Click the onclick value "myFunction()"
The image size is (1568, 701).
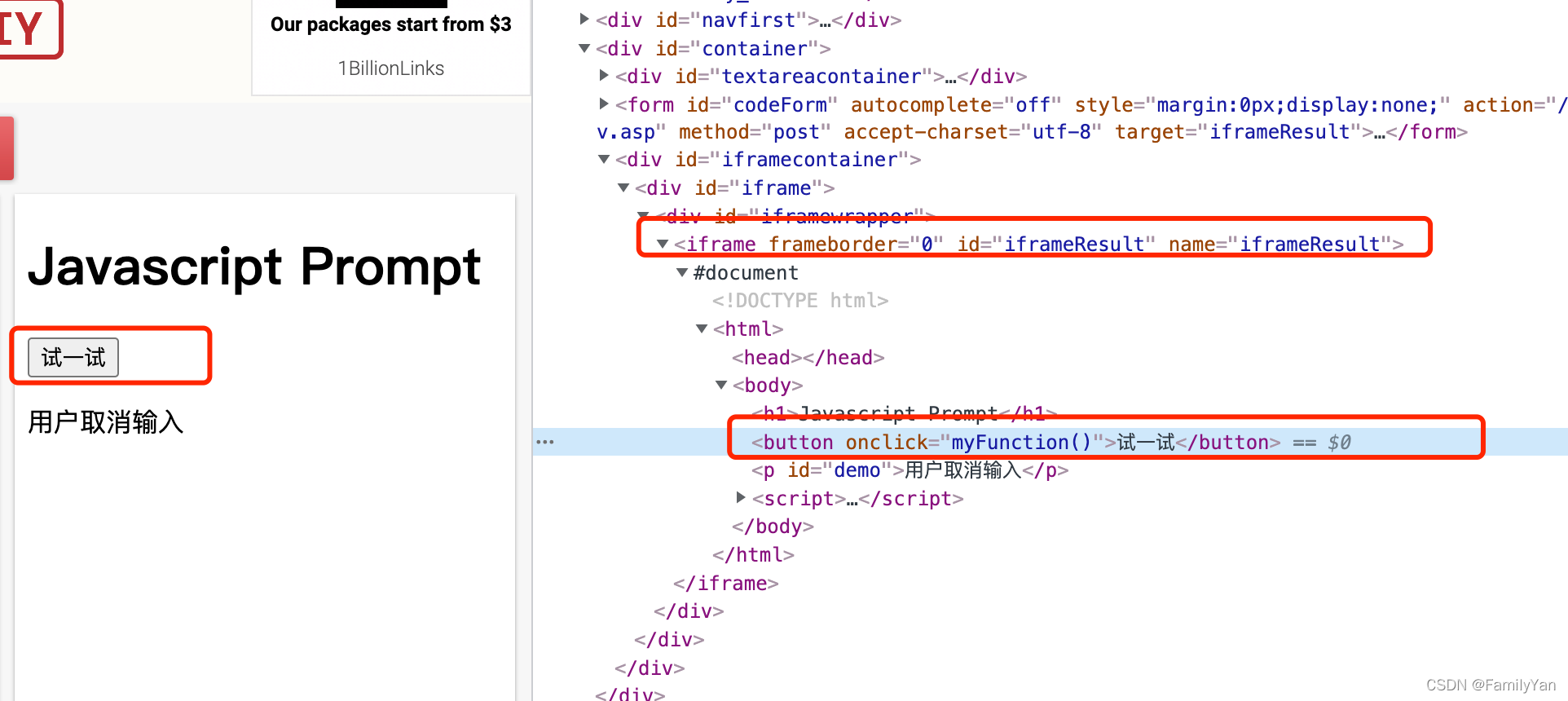[x=1021, y=443]
